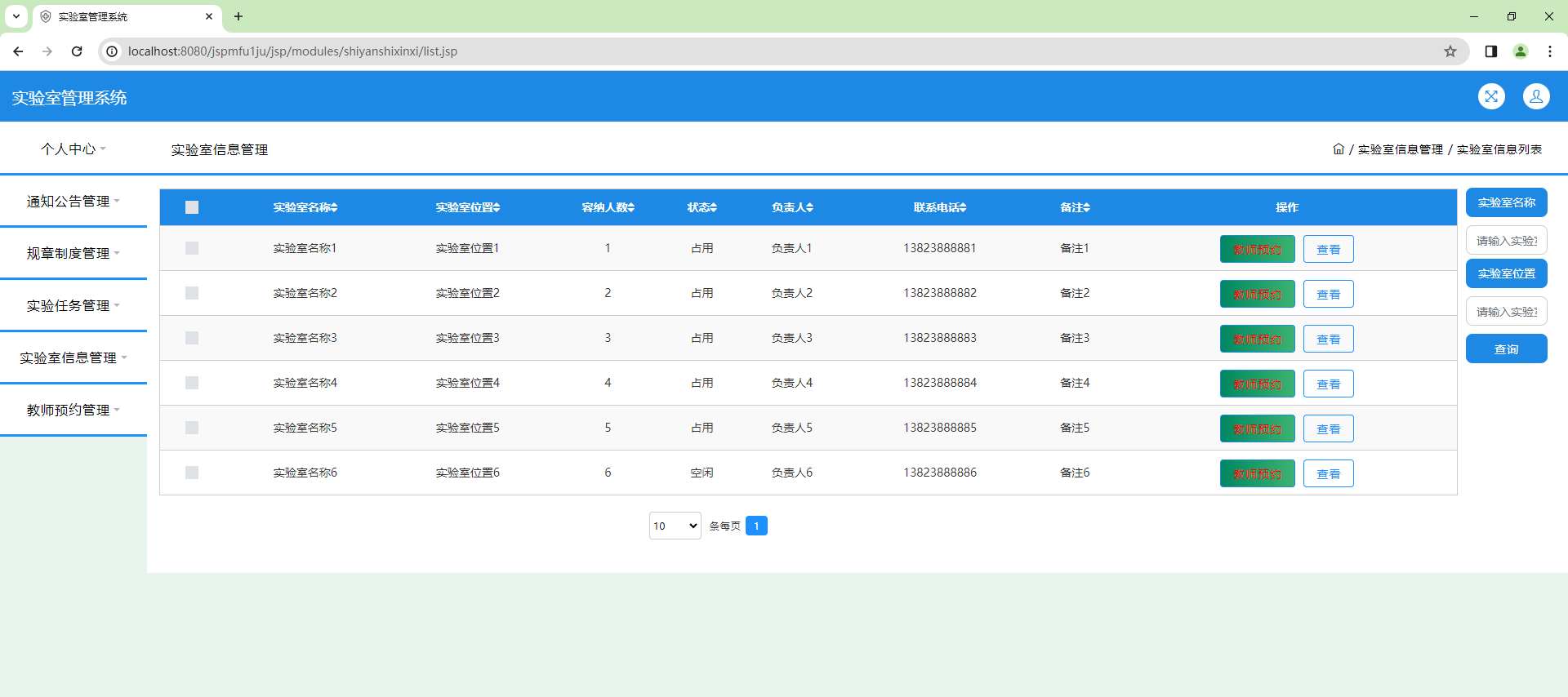Reload the page using refresh icon
This screenshot has height=697, width=1568.
(77, 51)
